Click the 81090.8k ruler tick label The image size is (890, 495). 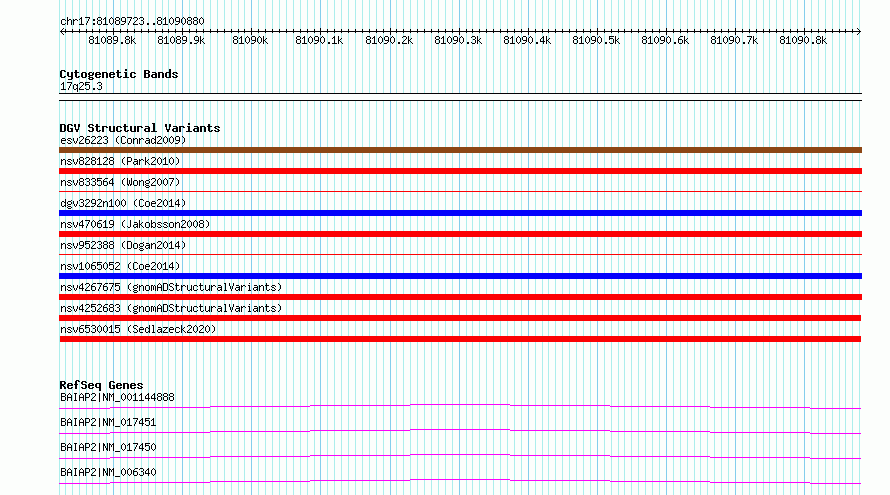(803, 40)
